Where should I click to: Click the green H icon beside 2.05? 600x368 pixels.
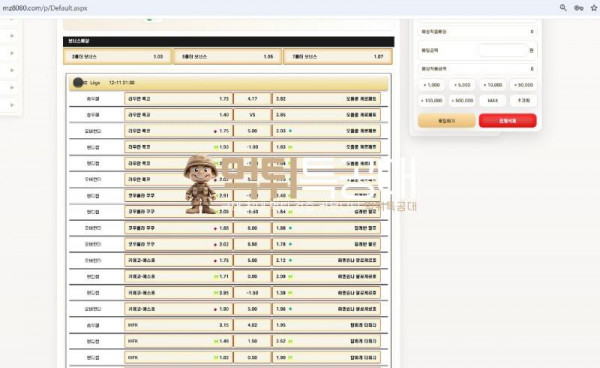click(x=216, y=212)
